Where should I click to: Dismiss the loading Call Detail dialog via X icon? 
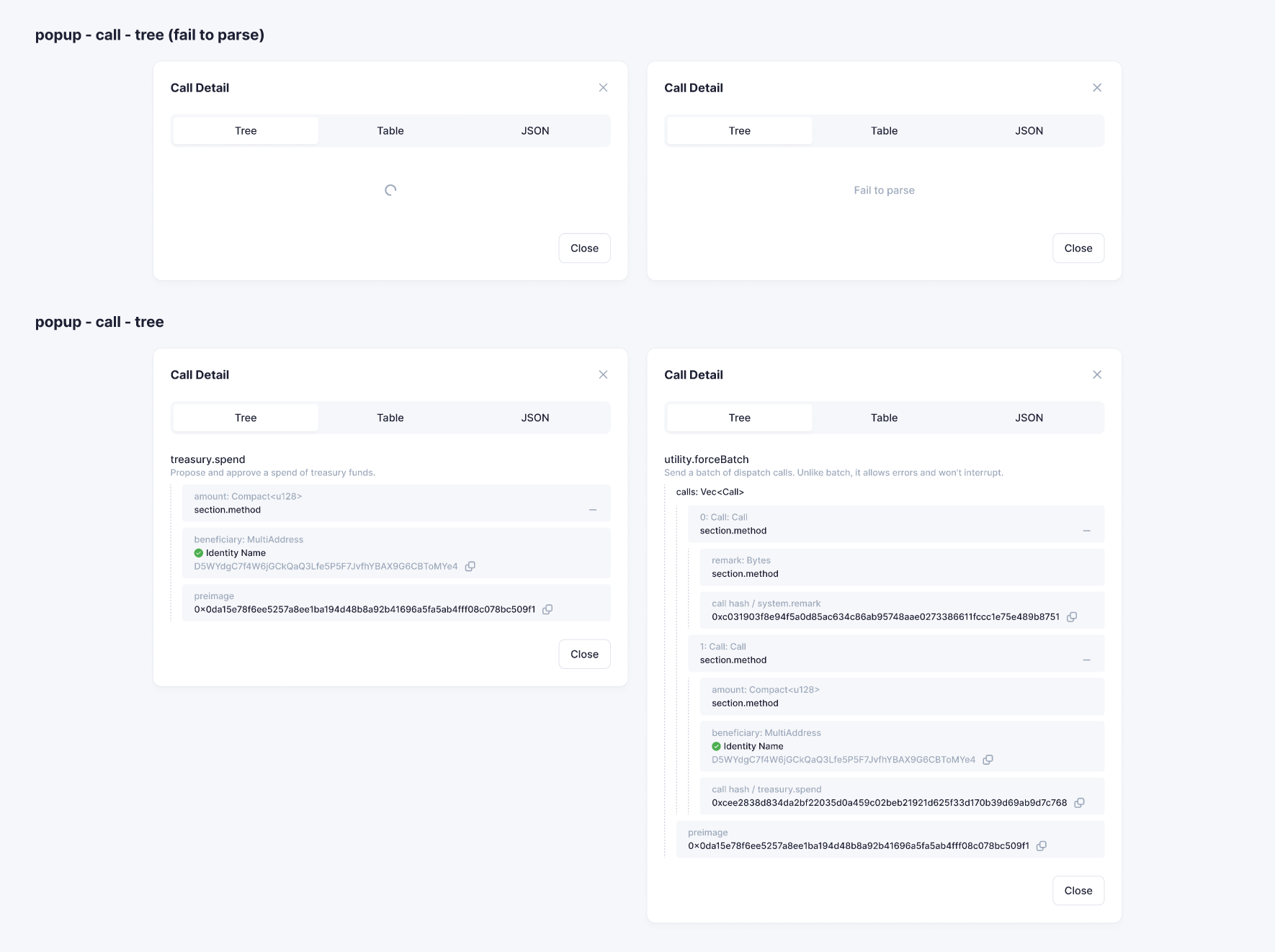click(603, 87)
